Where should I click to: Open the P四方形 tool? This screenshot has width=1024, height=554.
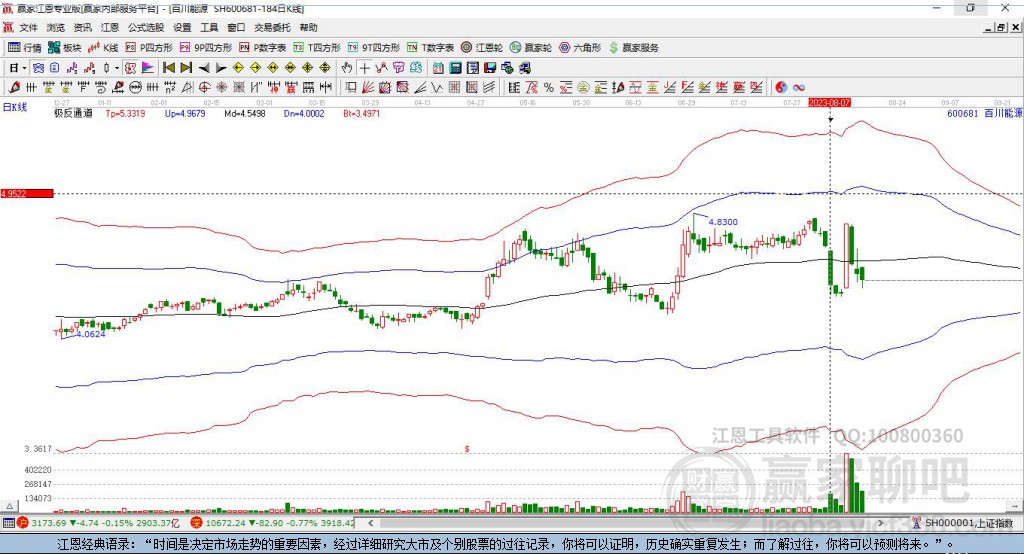pos(149,48)
